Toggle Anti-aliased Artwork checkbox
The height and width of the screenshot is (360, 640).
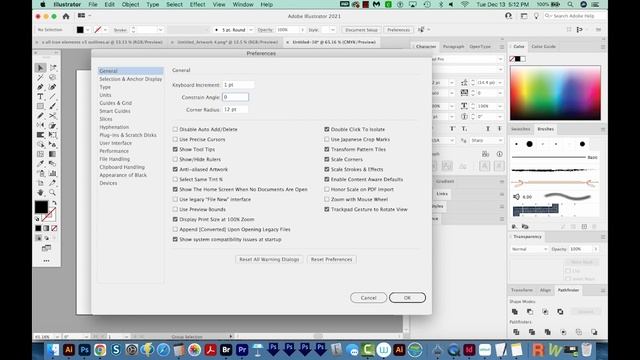point(175,169)
